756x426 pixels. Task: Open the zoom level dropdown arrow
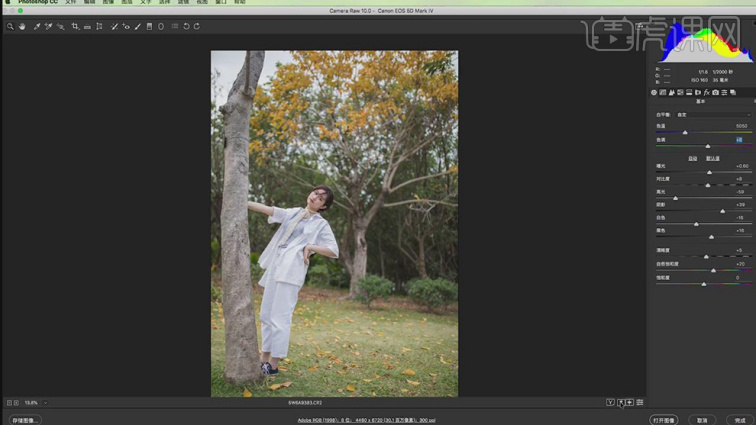45,403
